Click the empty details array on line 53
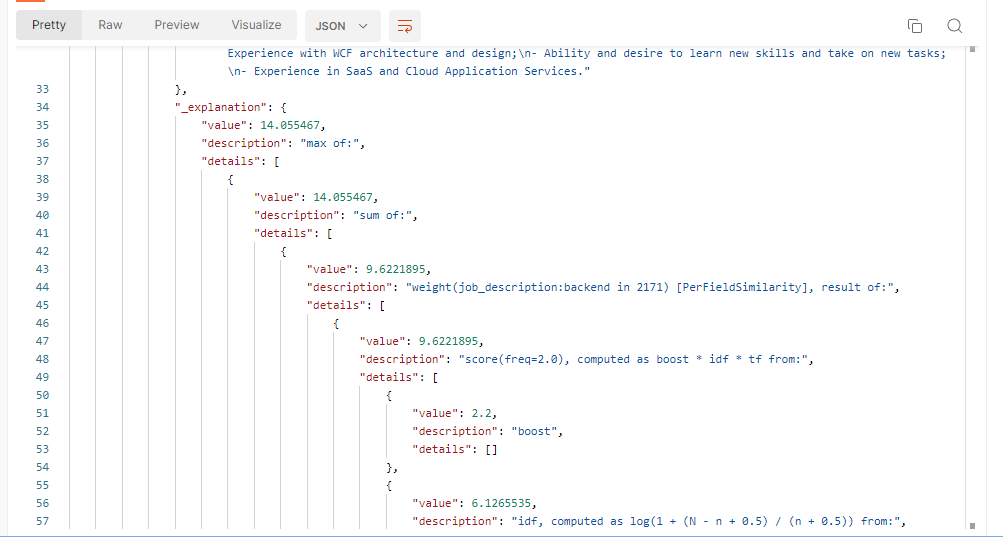Viewport: 1003px width, 539px height. click(491, 449)
